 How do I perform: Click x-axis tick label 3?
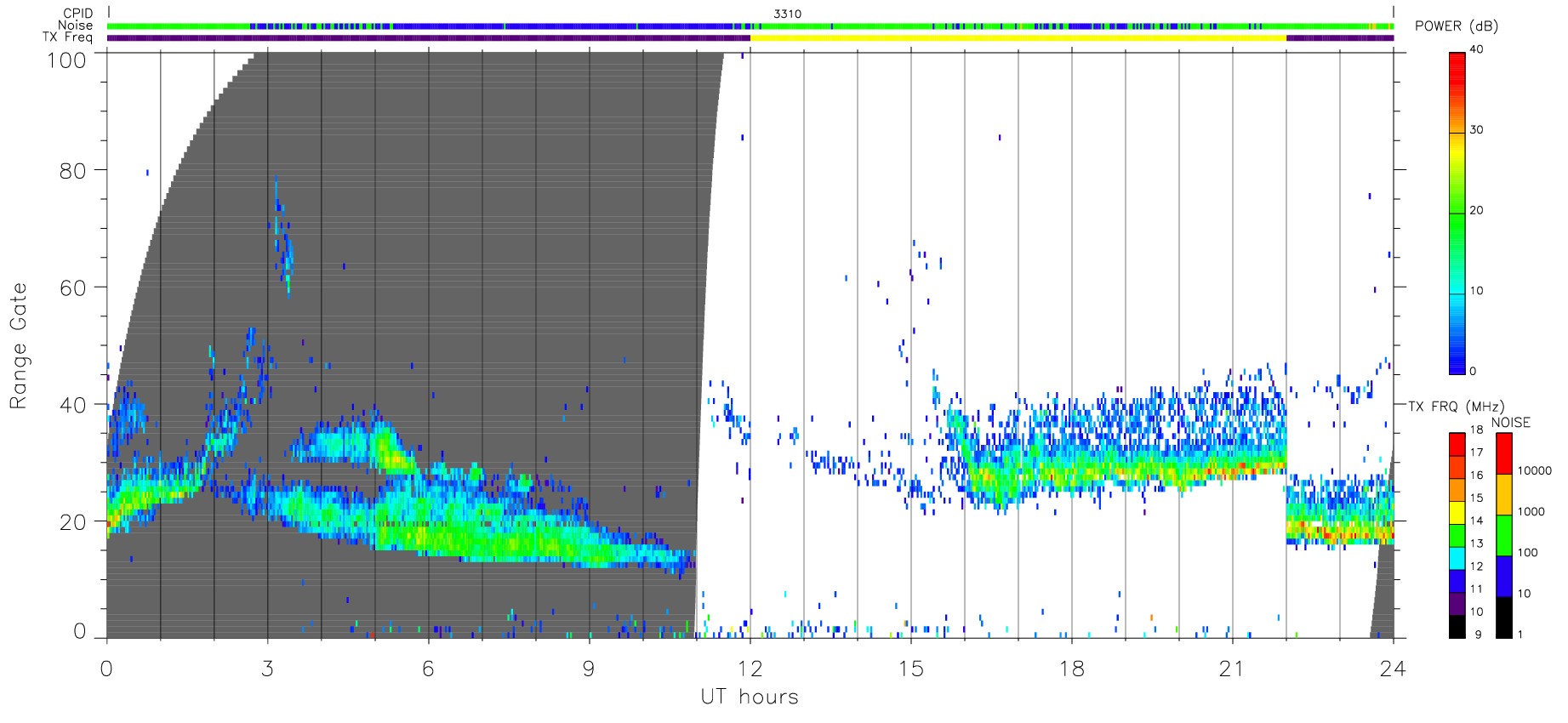tap(267, 669)
